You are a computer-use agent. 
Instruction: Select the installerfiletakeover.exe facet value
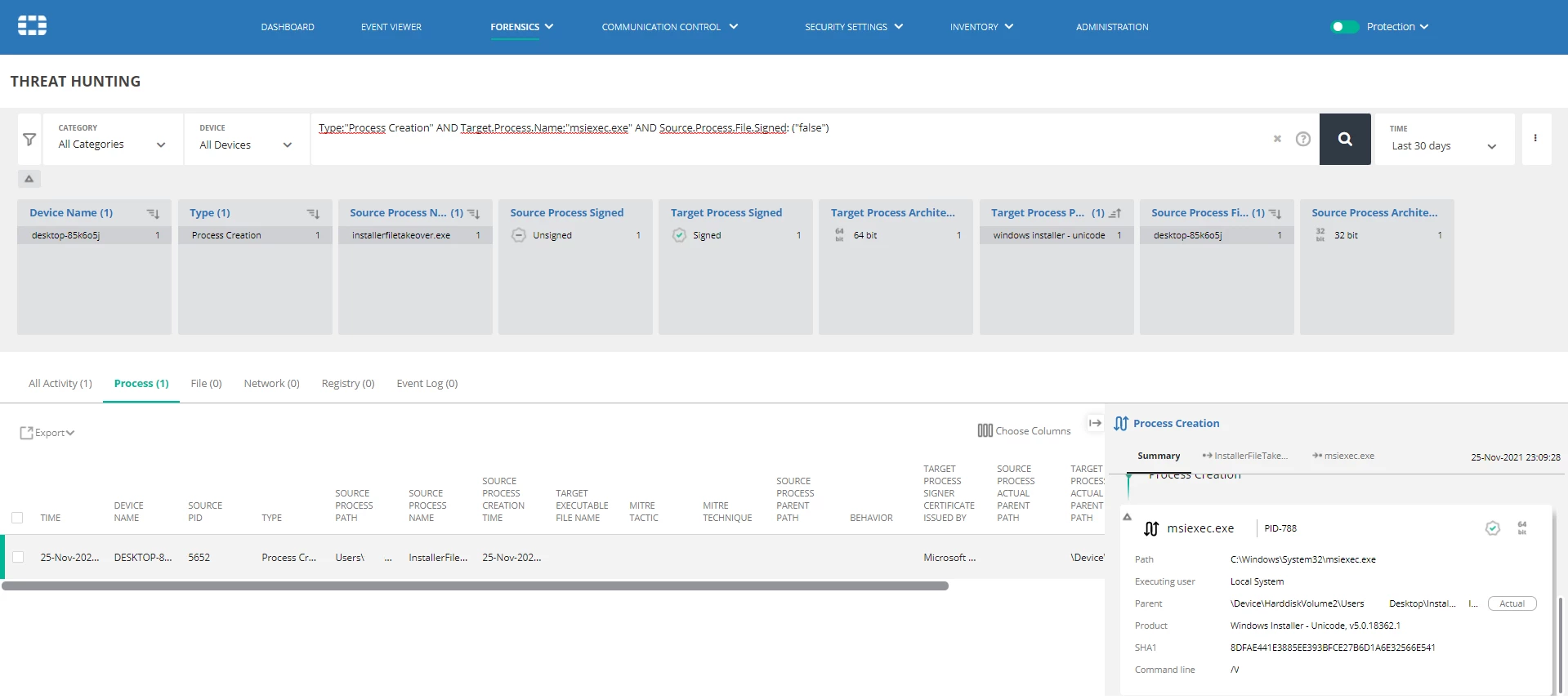[x=415, y=235]
